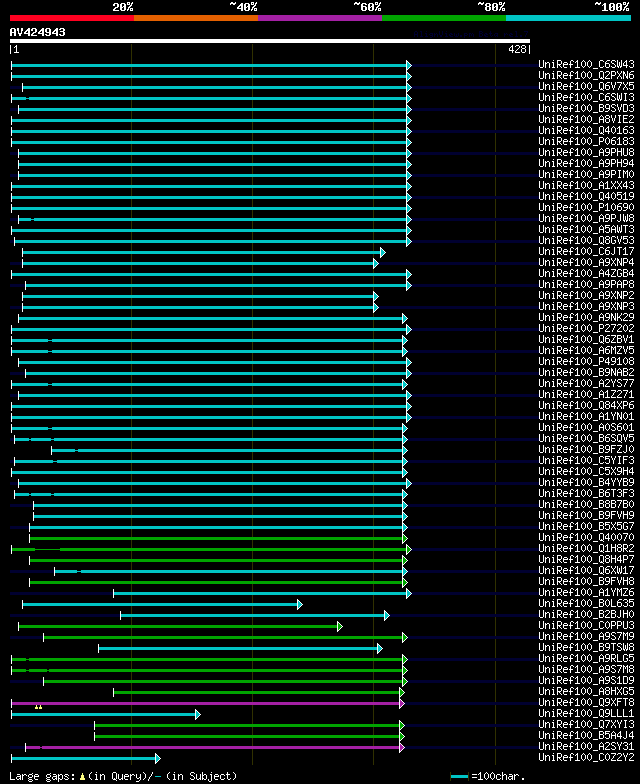Select the UniRef100_Q8H4P7 label
Screen dimensions: 640x784
[586, 559]
